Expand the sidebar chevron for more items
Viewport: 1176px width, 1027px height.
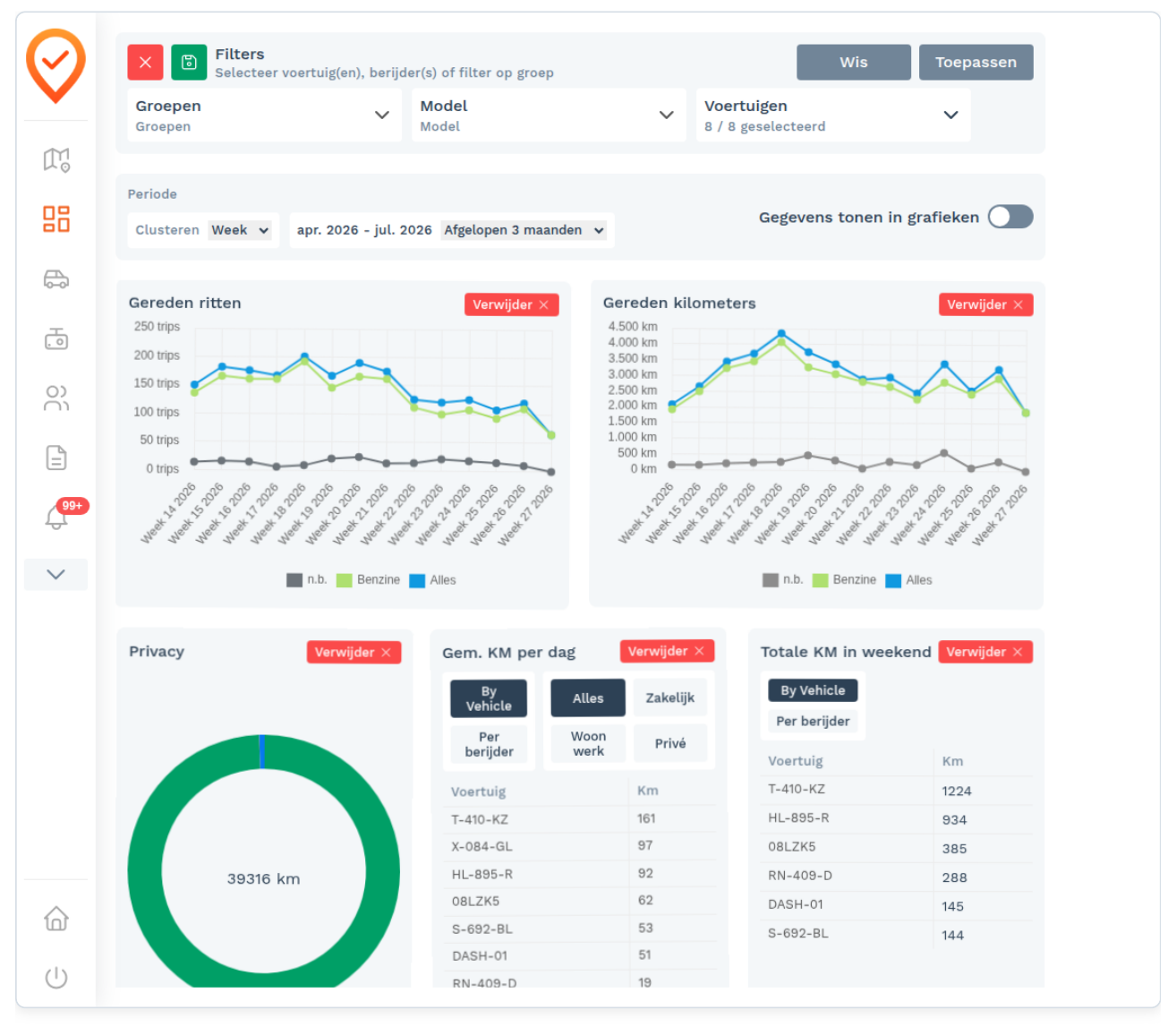coord(55,574)
